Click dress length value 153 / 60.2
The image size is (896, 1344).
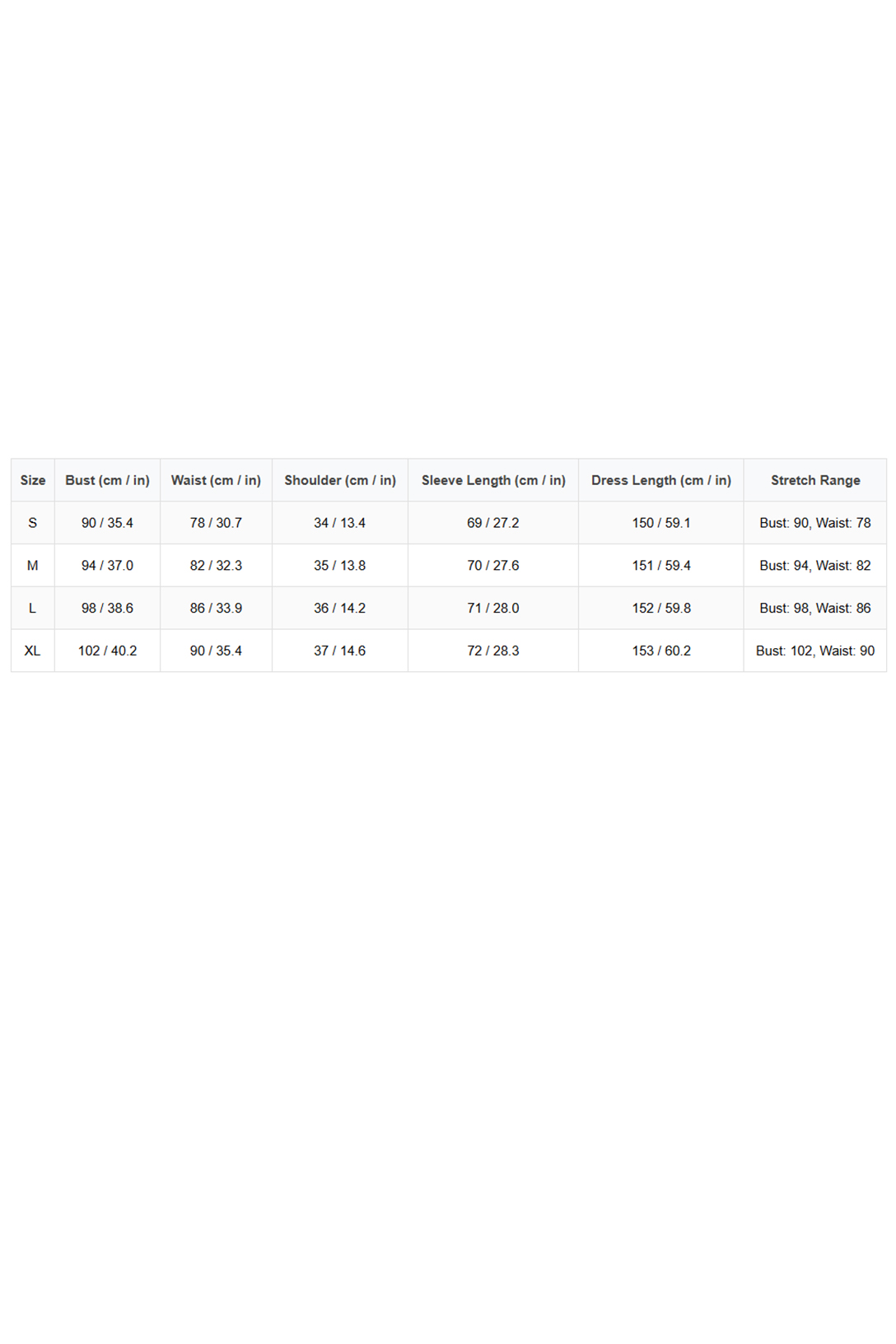click(661, 651)
